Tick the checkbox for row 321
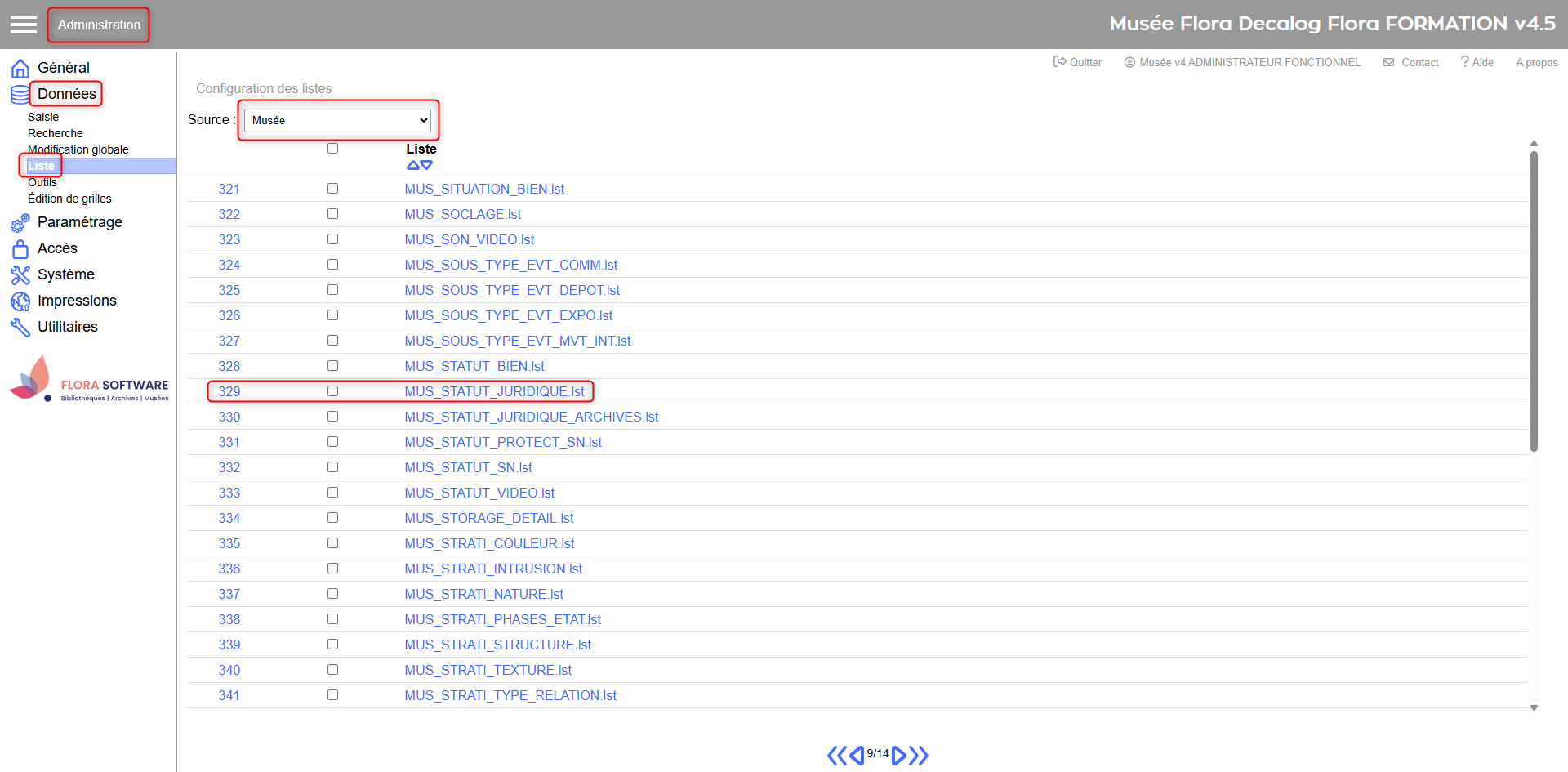1568x772 pixels. pyautogui.click(x=332, y=189)
